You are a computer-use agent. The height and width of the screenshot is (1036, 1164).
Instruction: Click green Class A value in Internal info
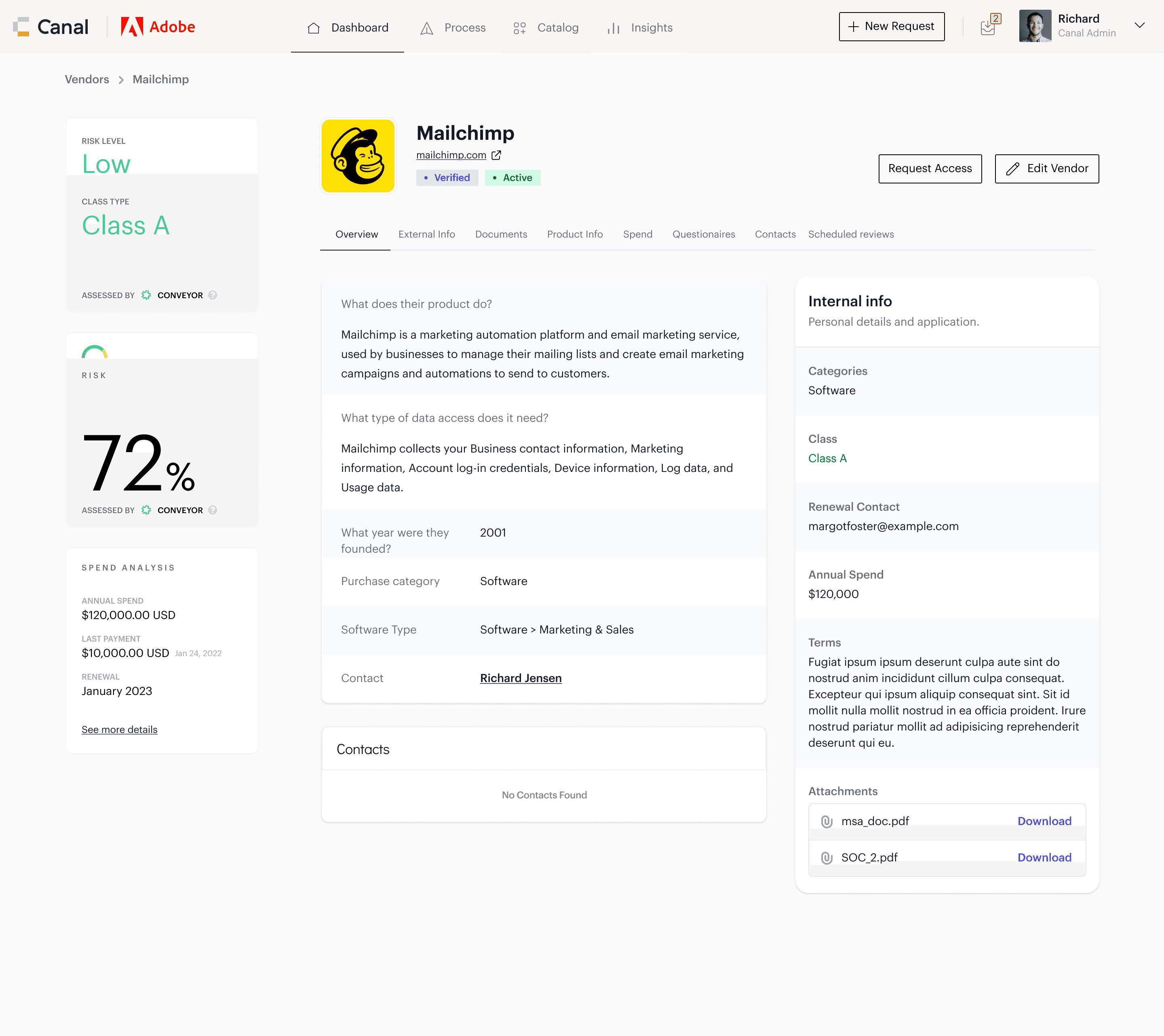(x=827, y=459)
